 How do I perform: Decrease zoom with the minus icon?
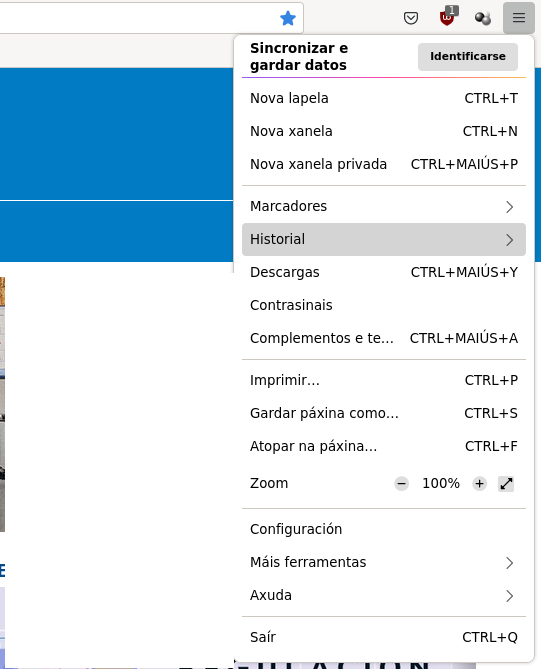pyautogui.click(x=401, y=483)
